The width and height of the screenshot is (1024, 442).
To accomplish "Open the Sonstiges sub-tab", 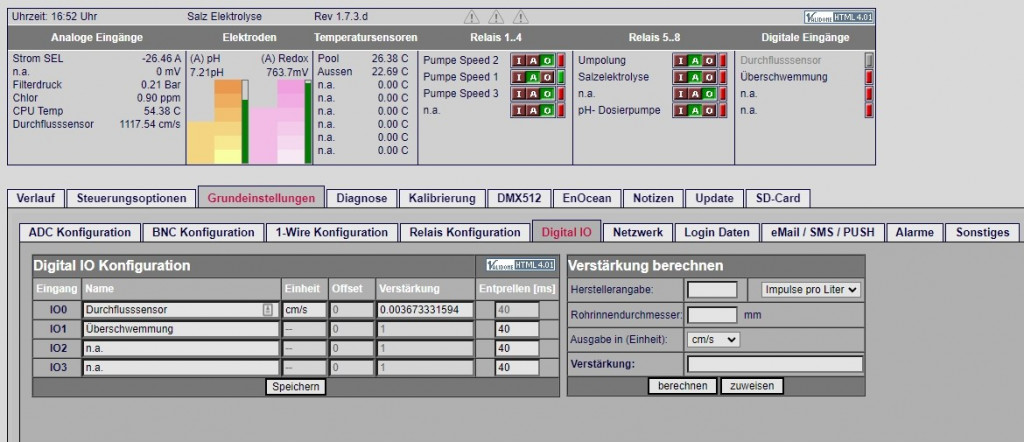I will coord(982,232).
